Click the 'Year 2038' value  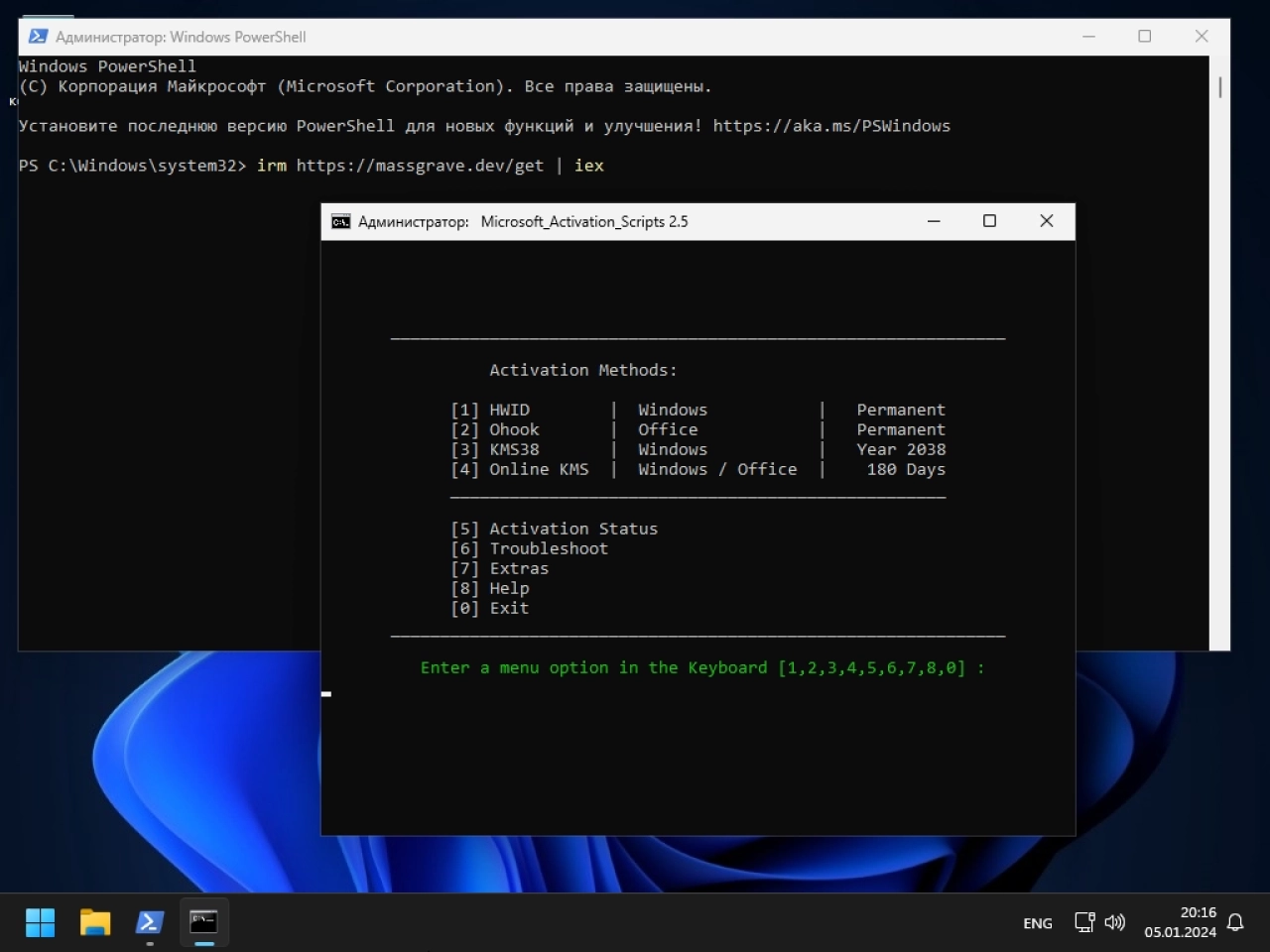[901, 449]
